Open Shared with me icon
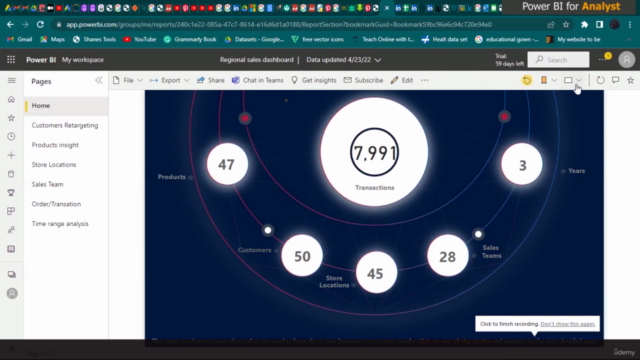Image resolution: width=640 pixels, height=360 pixels. (x=11, y=230)
